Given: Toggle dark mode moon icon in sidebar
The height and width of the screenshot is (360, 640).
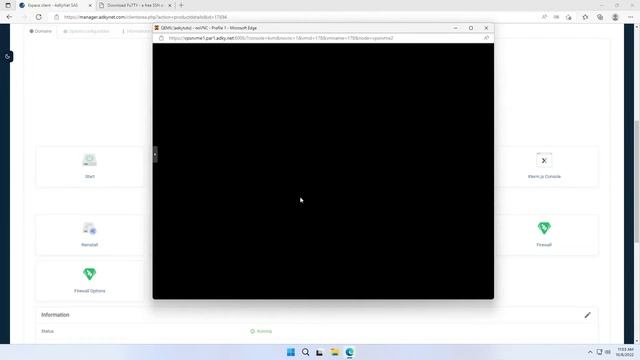Looking at the screenshot, I should [x=7, y=56].
